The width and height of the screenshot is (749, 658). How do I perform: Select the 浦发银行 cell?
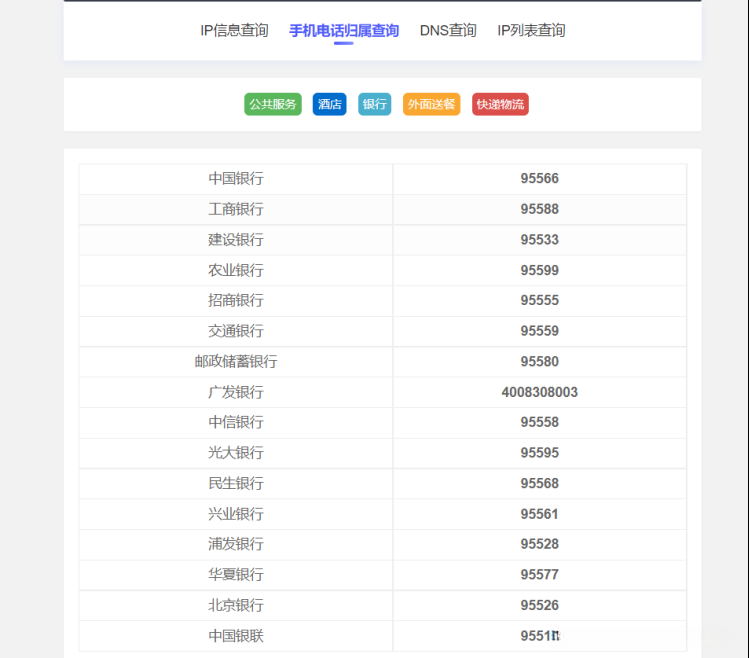[x=236, y=544]
